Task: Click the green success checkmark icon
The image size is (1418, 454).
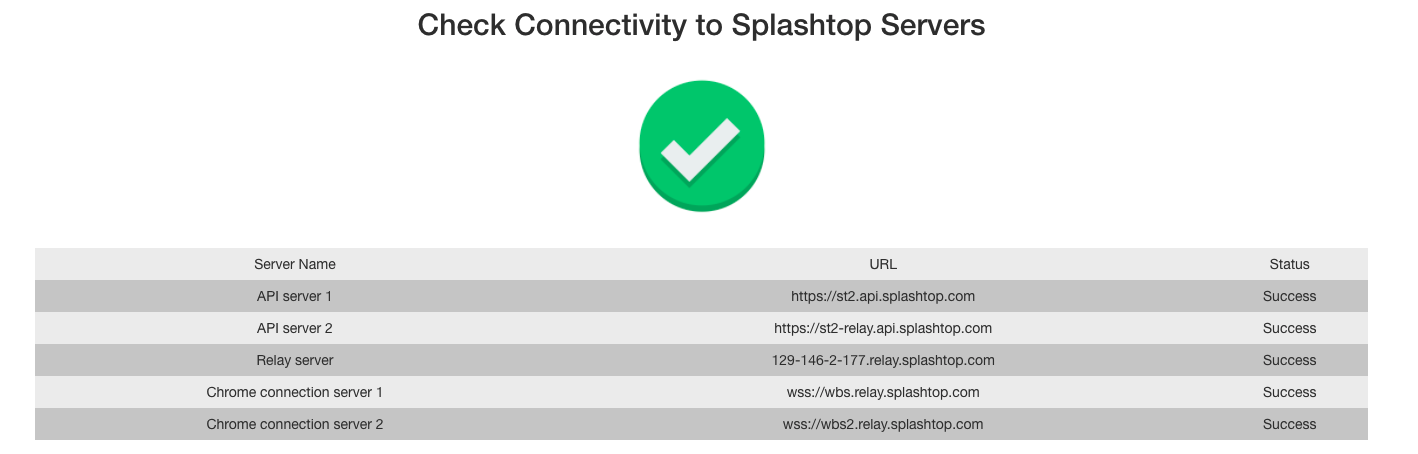Action: click(701, 147)
